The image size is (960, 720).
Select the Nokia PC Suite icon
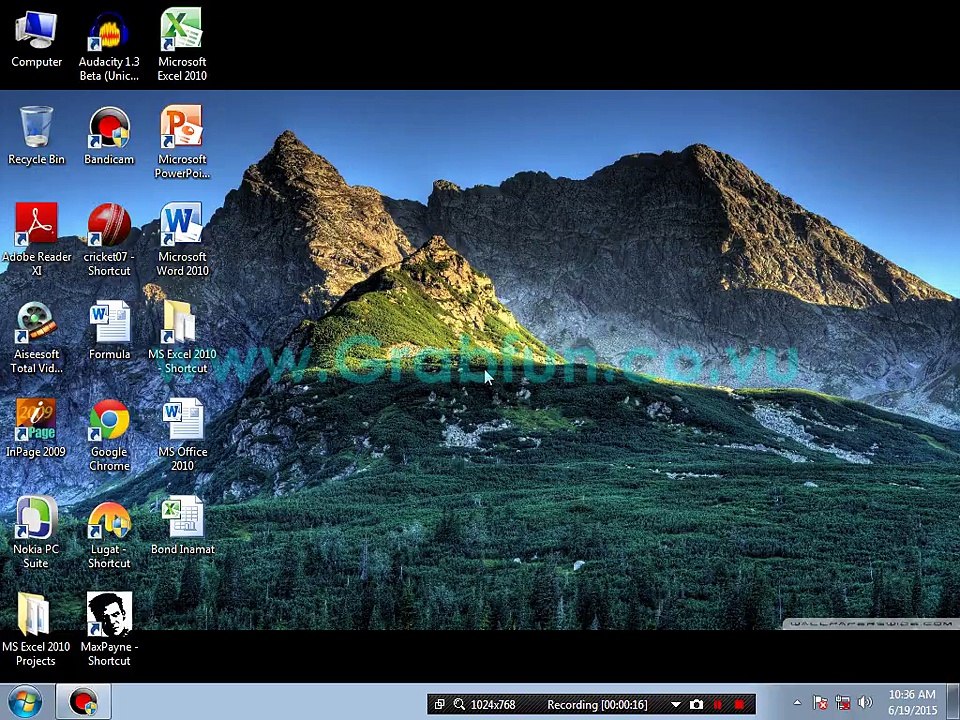point(36,532)
